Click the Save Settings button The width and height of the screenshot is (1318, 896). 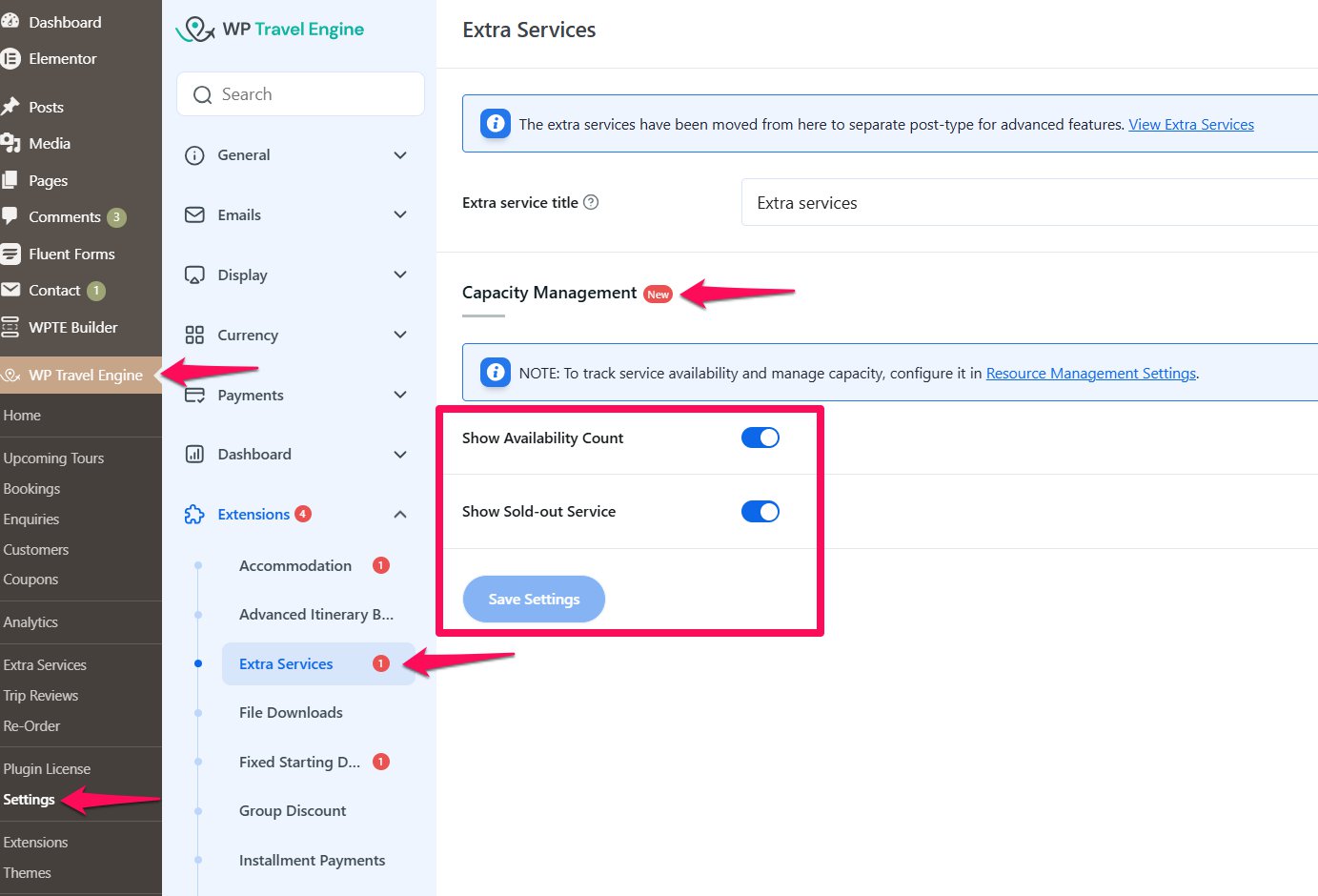(534, 599)
